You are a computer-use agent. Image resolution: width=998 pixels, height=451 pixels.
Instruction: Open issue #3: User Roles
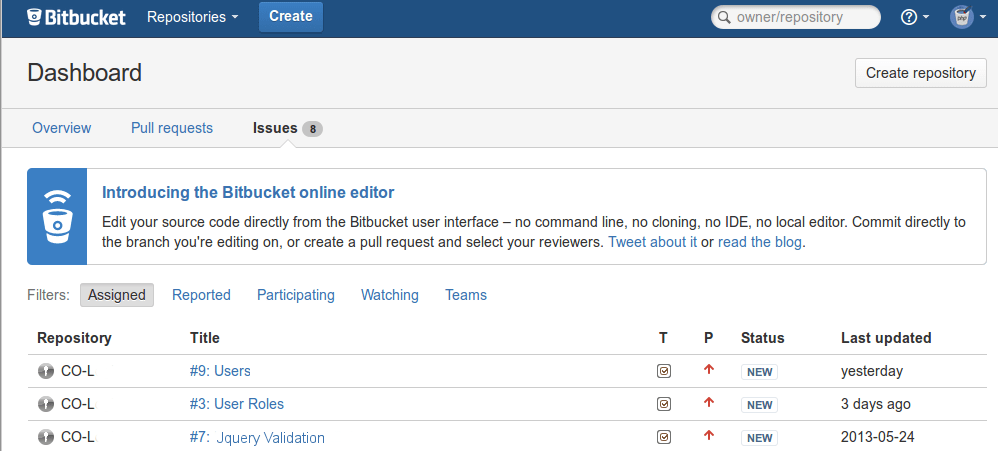pyautogui.click(x=237, y=404)
